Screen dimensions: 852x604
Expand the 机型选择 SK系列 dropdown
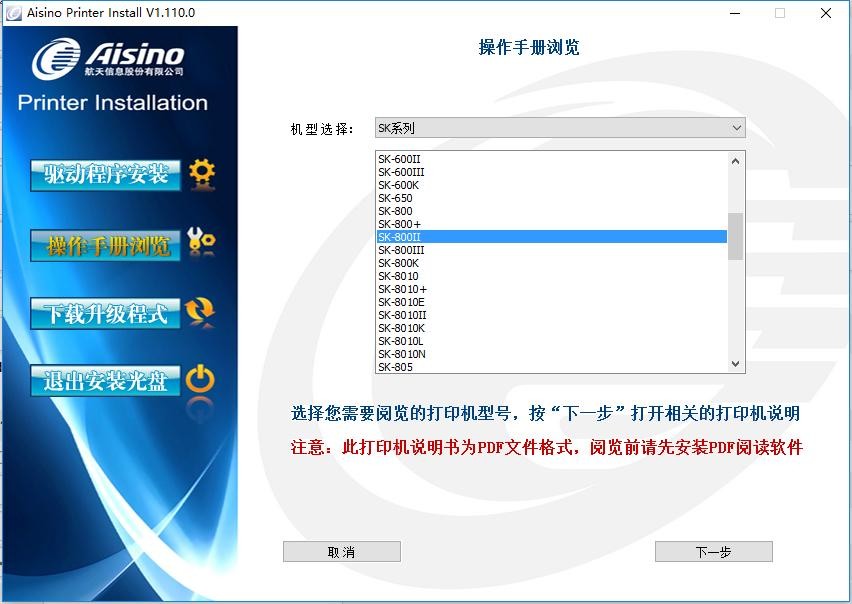[x=560, y=128]
